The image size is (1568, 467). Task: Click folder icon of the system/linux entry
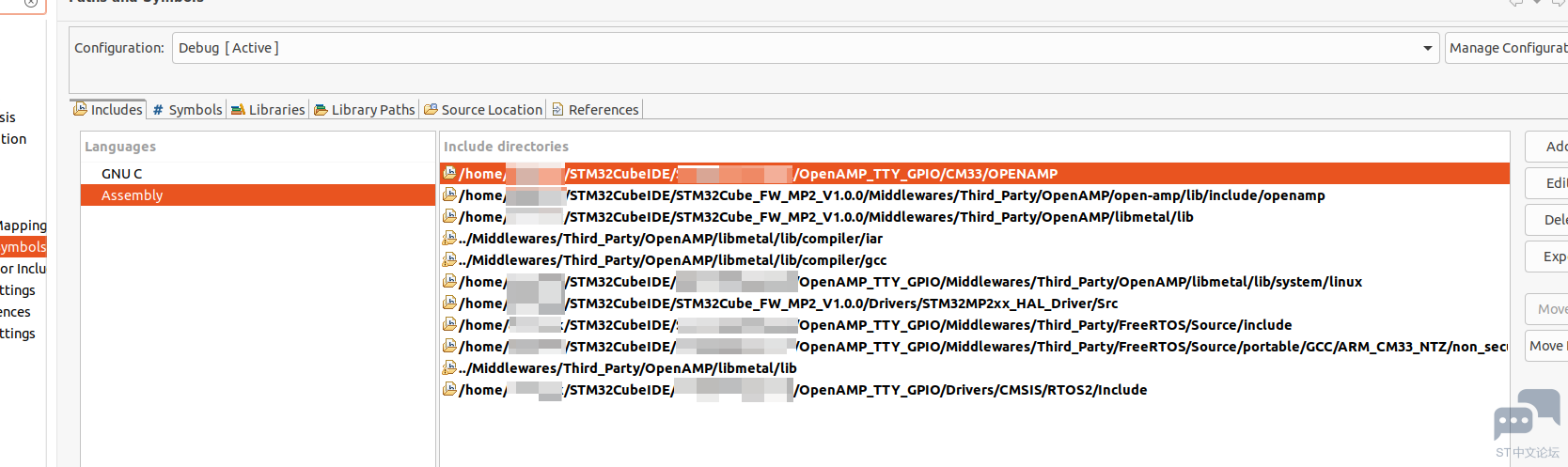[450, 281]
